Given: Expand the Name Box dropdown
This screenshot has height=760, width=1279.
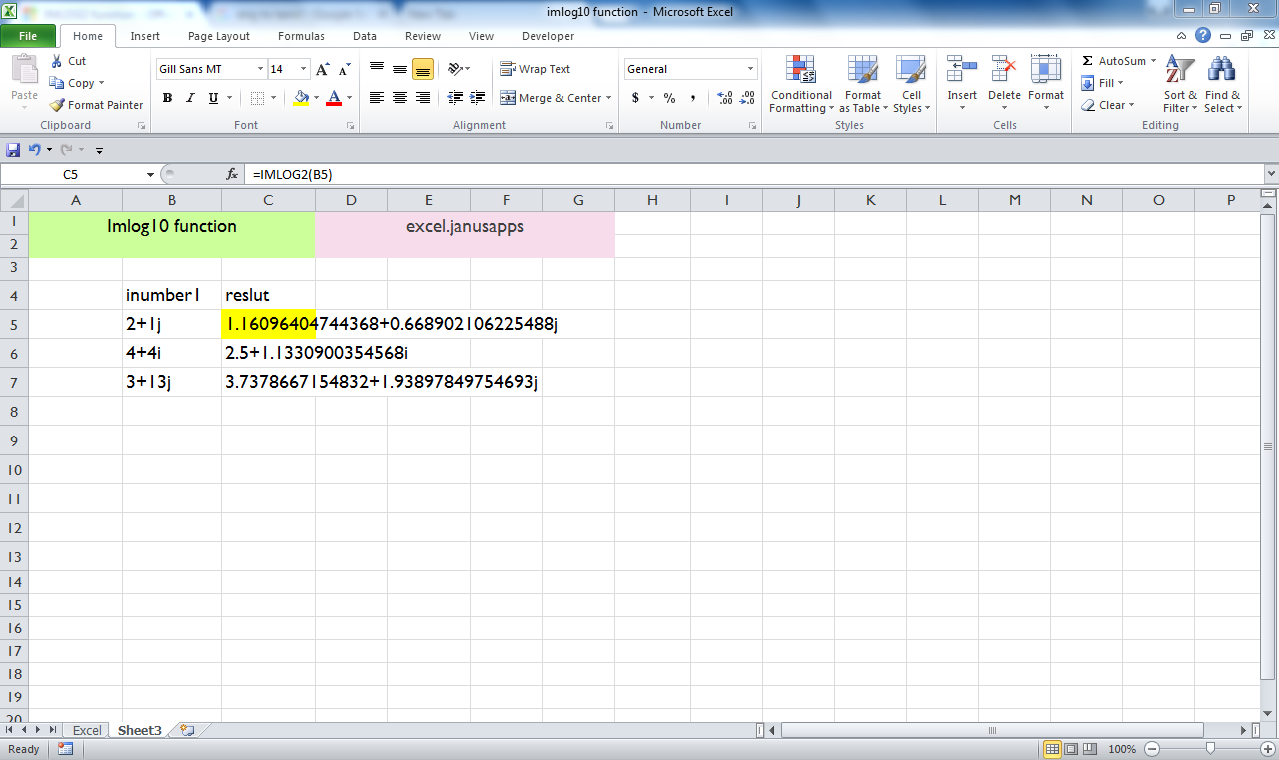Looking at the screenshot, I should pyautogui.click(x=150, y=174).
